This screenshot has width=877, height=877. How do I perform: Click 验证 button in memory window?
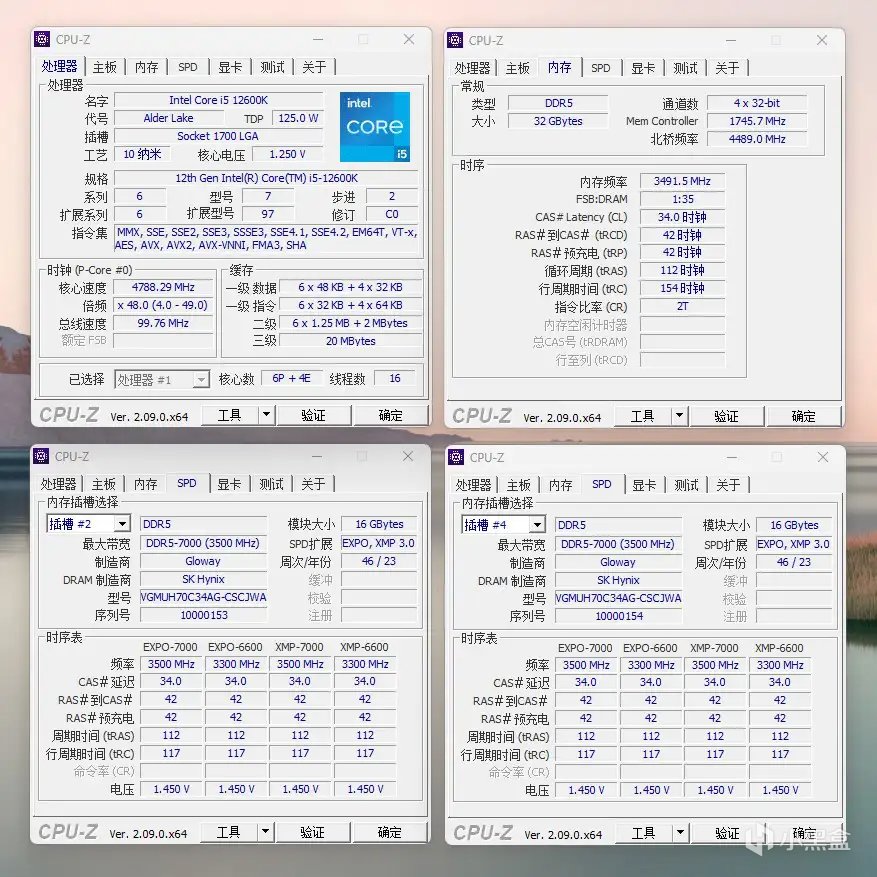click(x=727, y=416)
